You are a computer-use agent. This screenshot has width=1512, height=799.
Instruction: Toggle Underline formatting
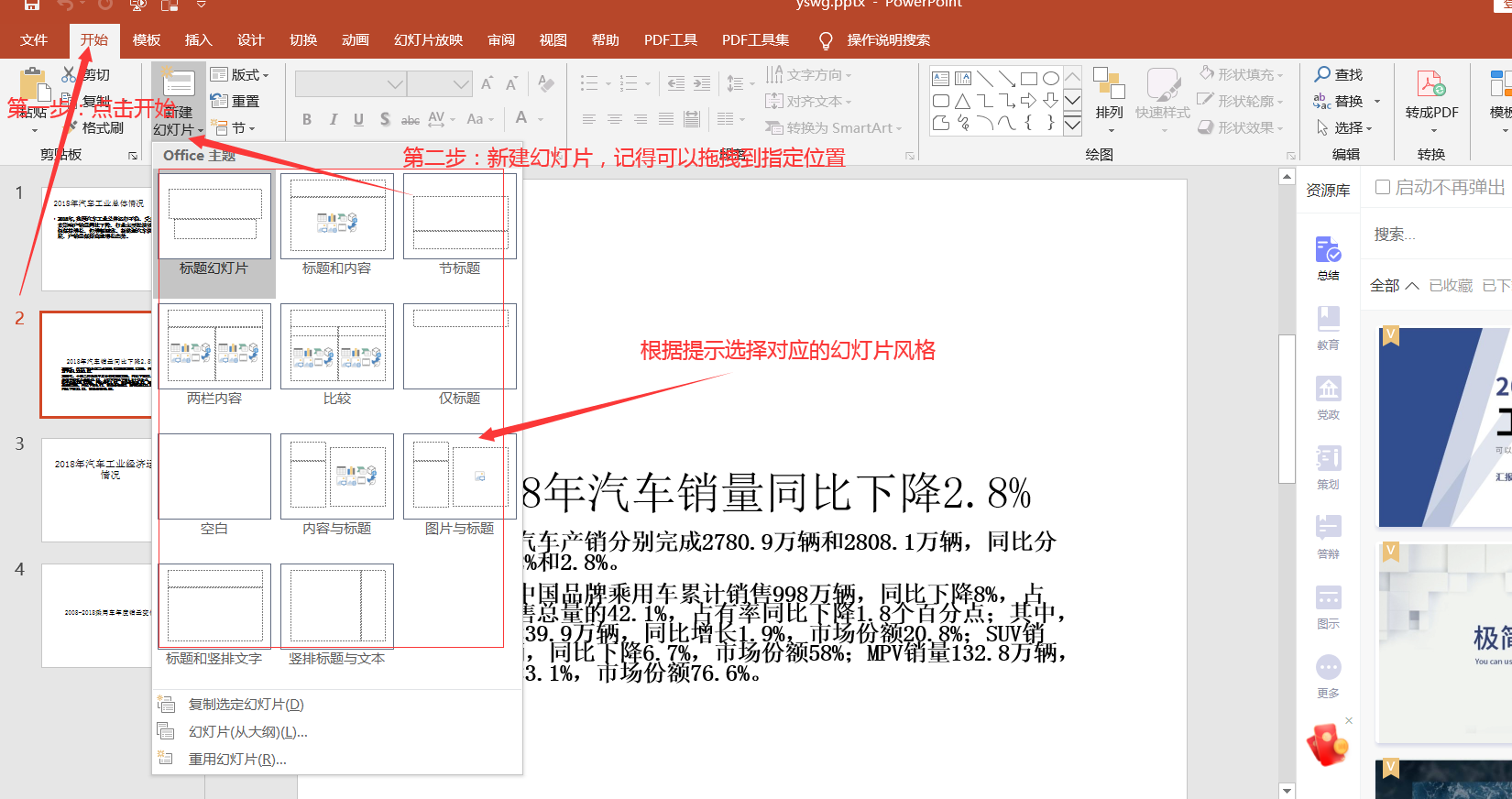(x=358, y=119)
